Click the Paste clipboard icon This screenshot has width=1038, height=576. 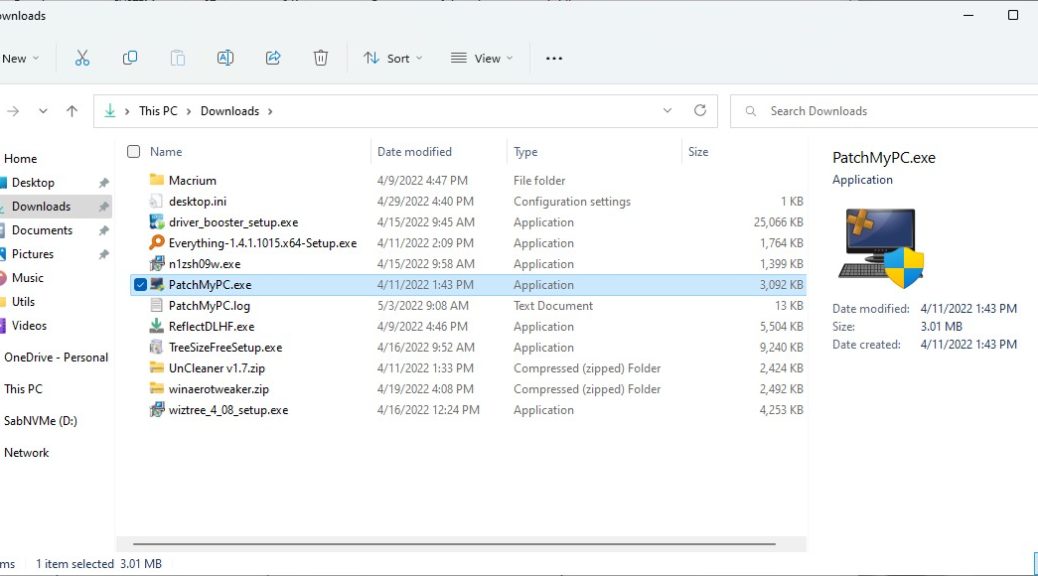pos(177,58)
